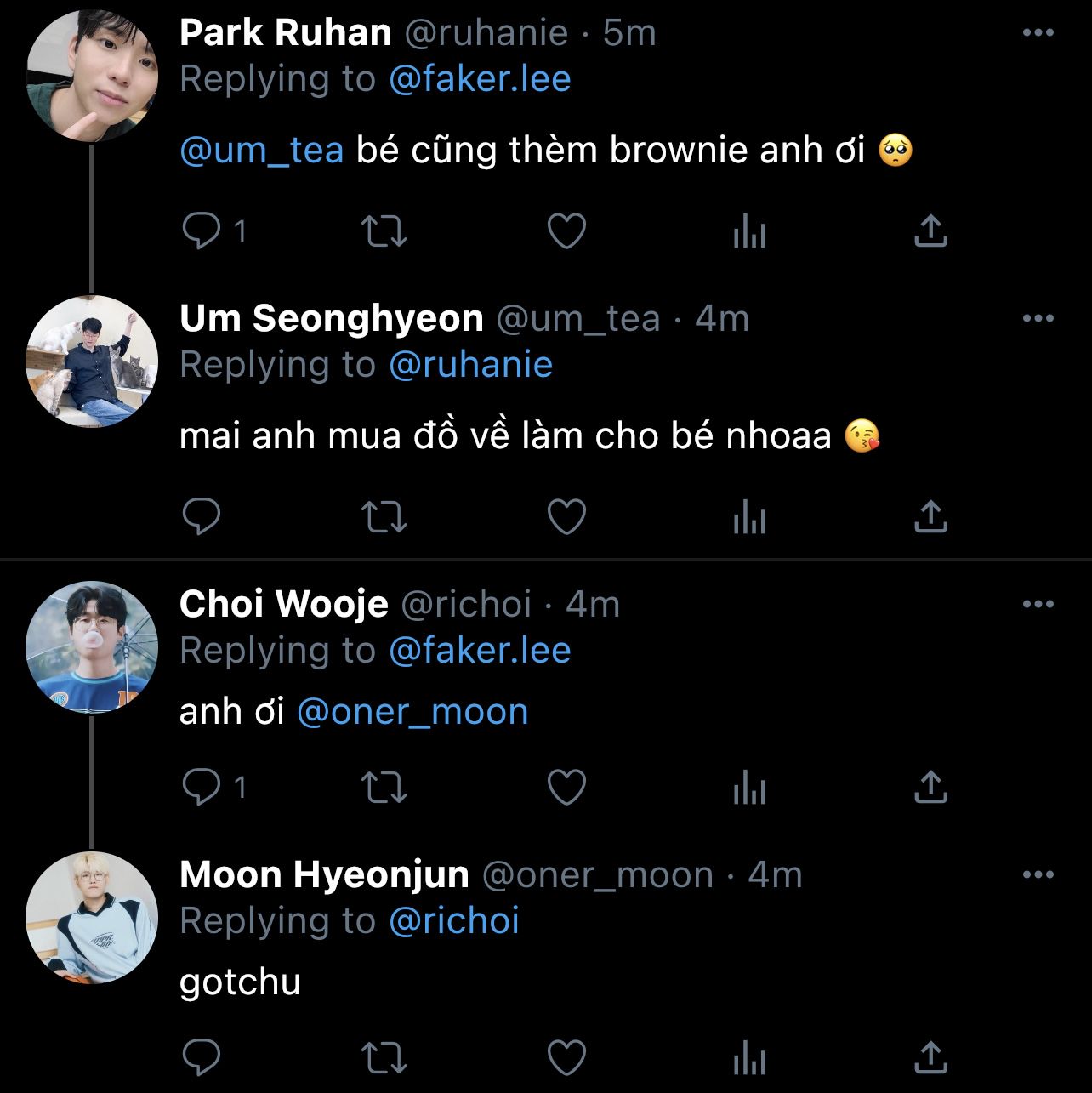Share Park Ruhan's tweet
Image resolution: width=1092 pixels, height=1093 pixels.
click(x=931, y=231)
